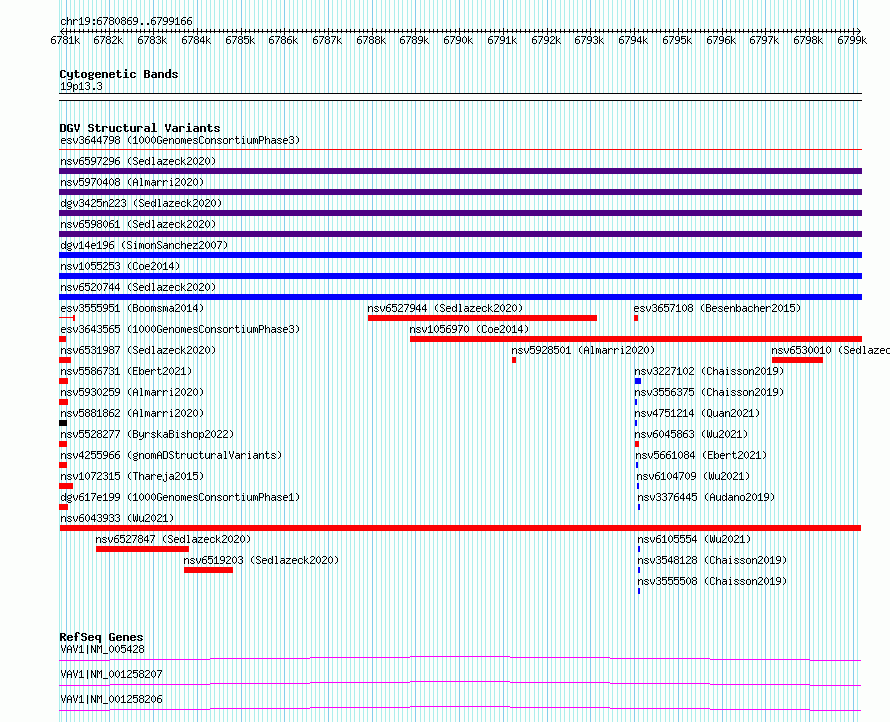Open nsv6519203 (Sedlazeck2020) variant
This screenshot has width=890, height=722.
[261, 560]
